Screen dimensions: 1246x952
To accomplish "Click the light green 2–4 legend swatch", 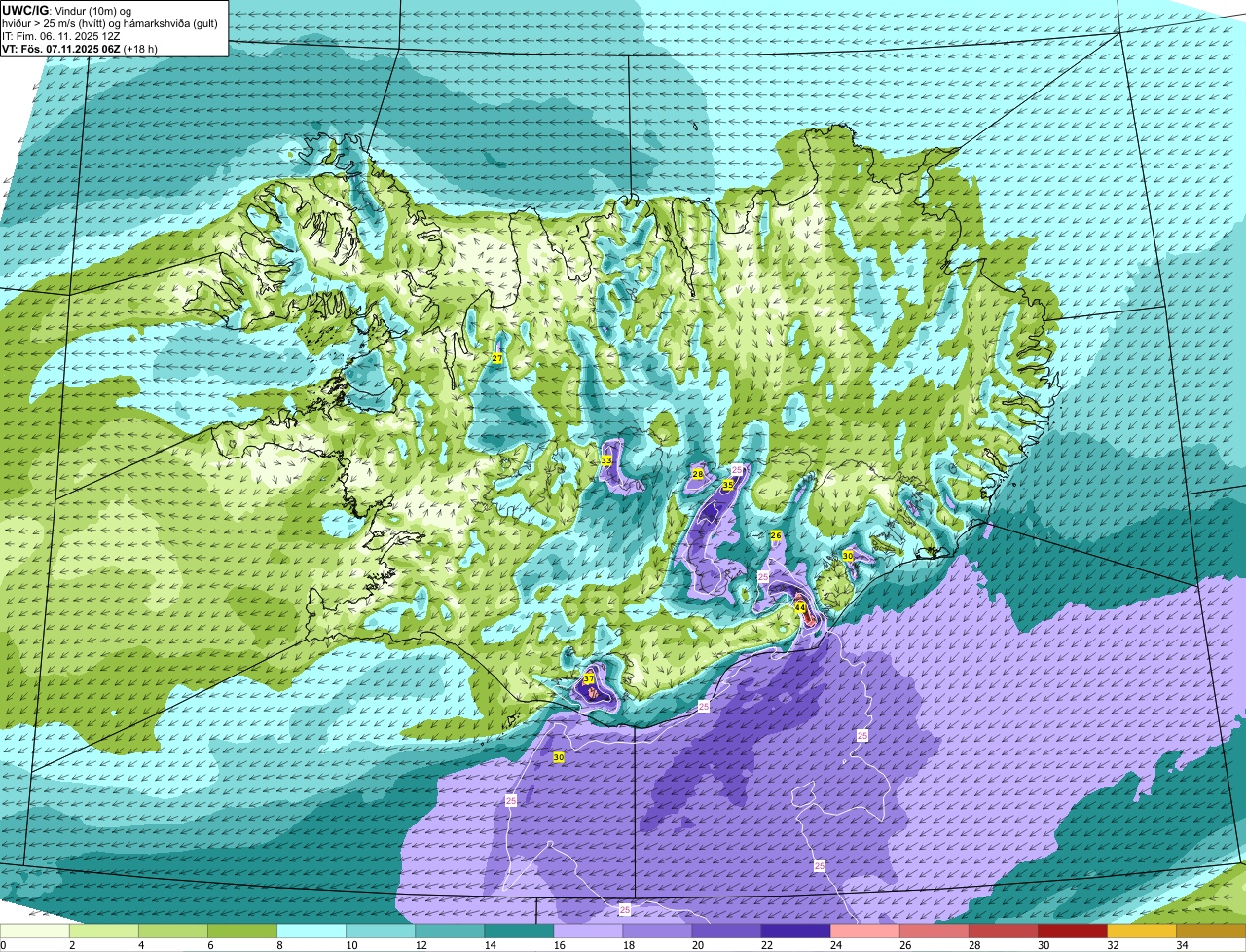I will [x=104, y=932].
